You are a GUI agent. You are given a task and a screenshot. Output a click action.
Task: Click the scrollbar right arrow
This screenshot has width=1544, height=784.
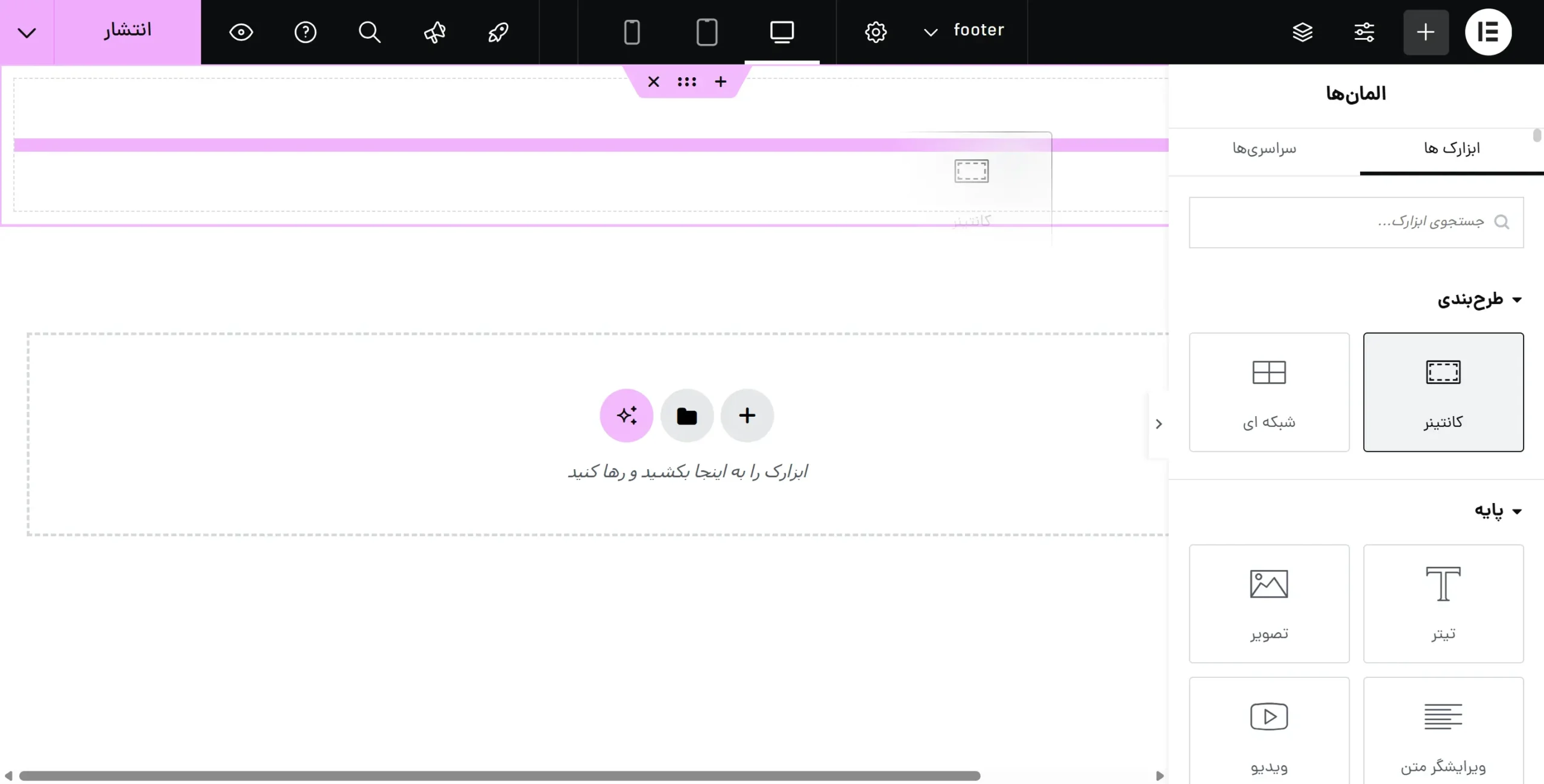(x=1159, y=776)
